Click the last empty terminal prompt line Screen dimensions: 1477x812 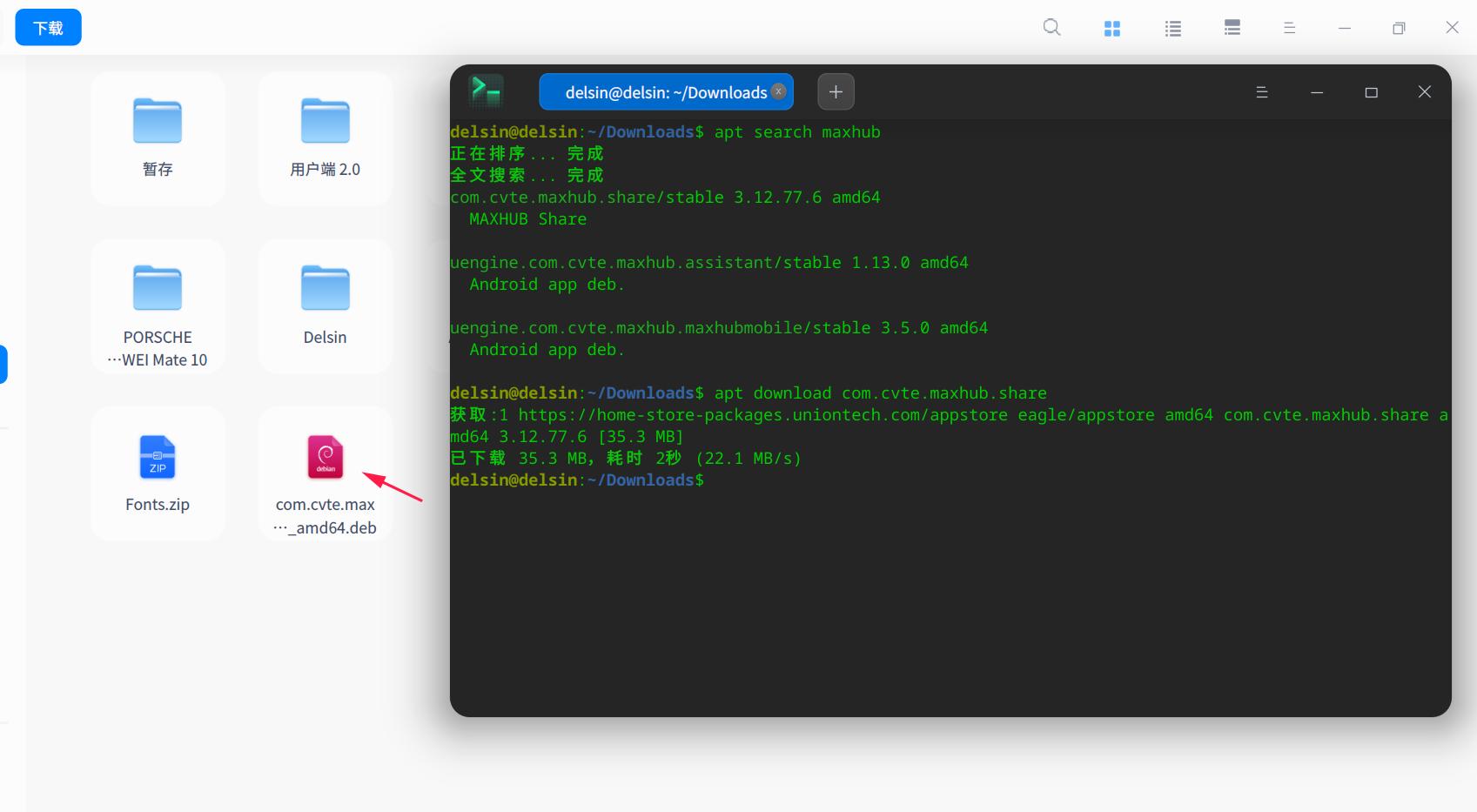coord(577,480)
